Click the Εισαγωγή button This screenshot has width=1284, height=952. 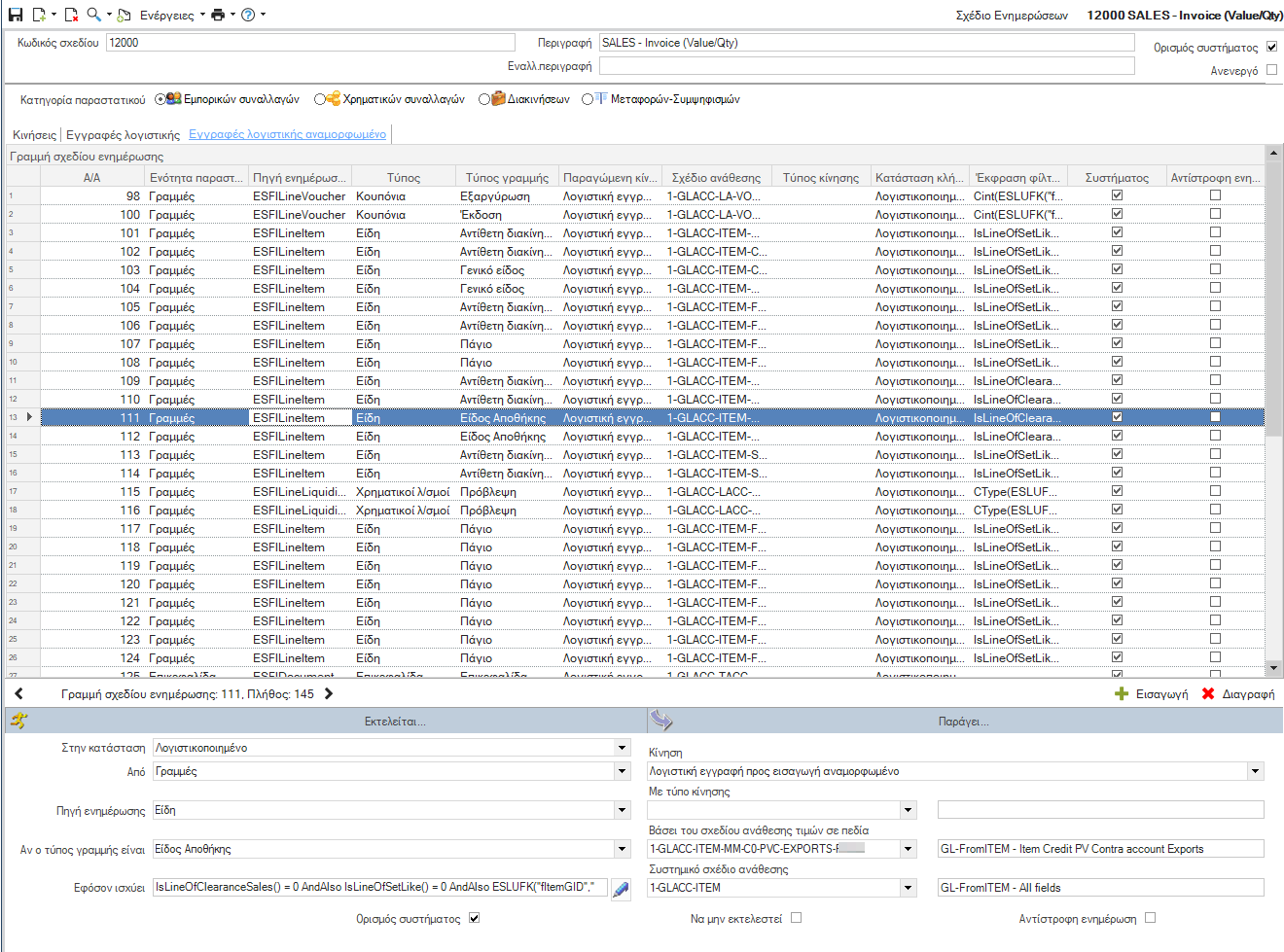tap(1152, 694)
